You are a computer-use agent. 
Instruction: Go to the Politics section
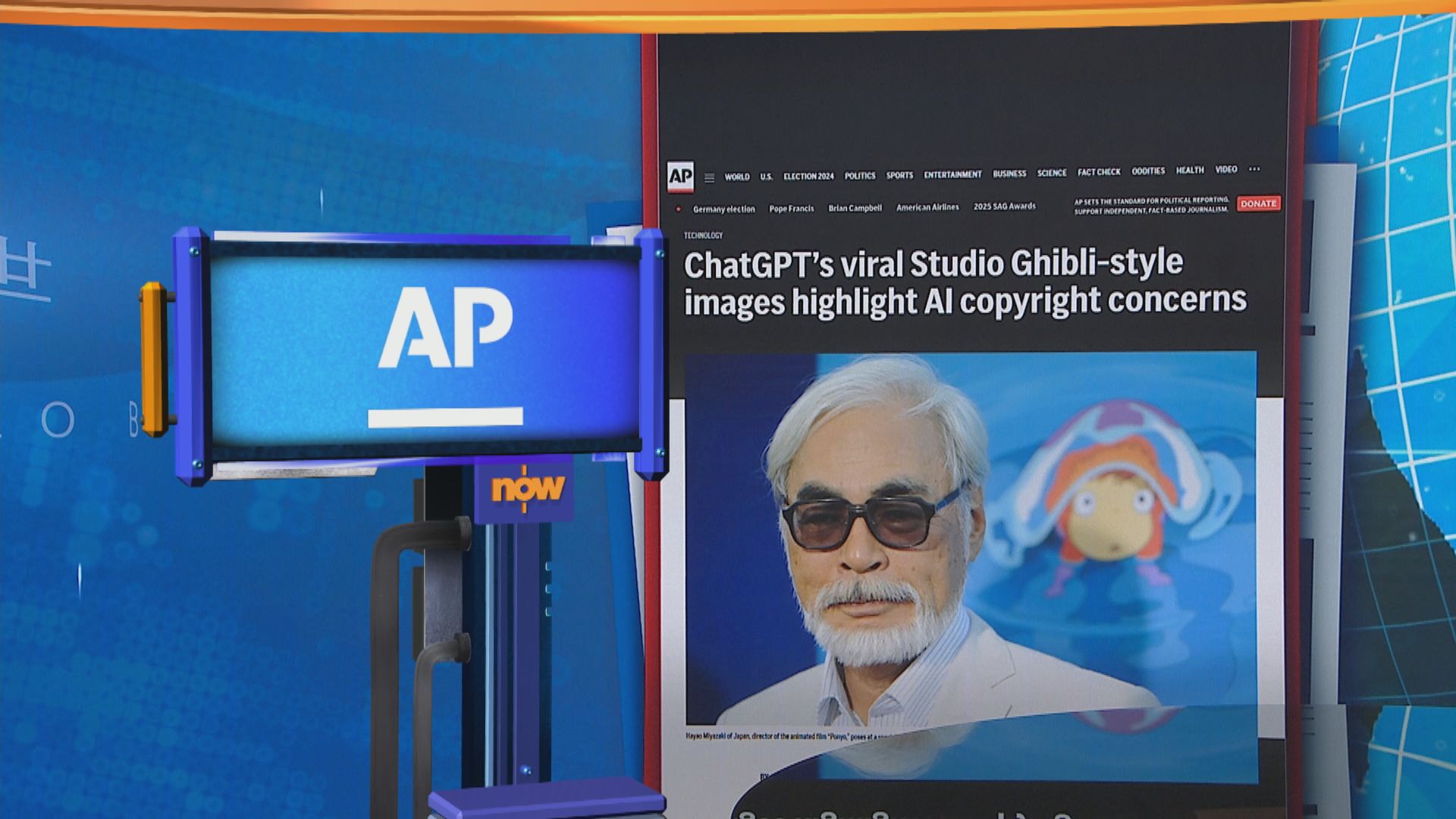[x=859, y=175]
